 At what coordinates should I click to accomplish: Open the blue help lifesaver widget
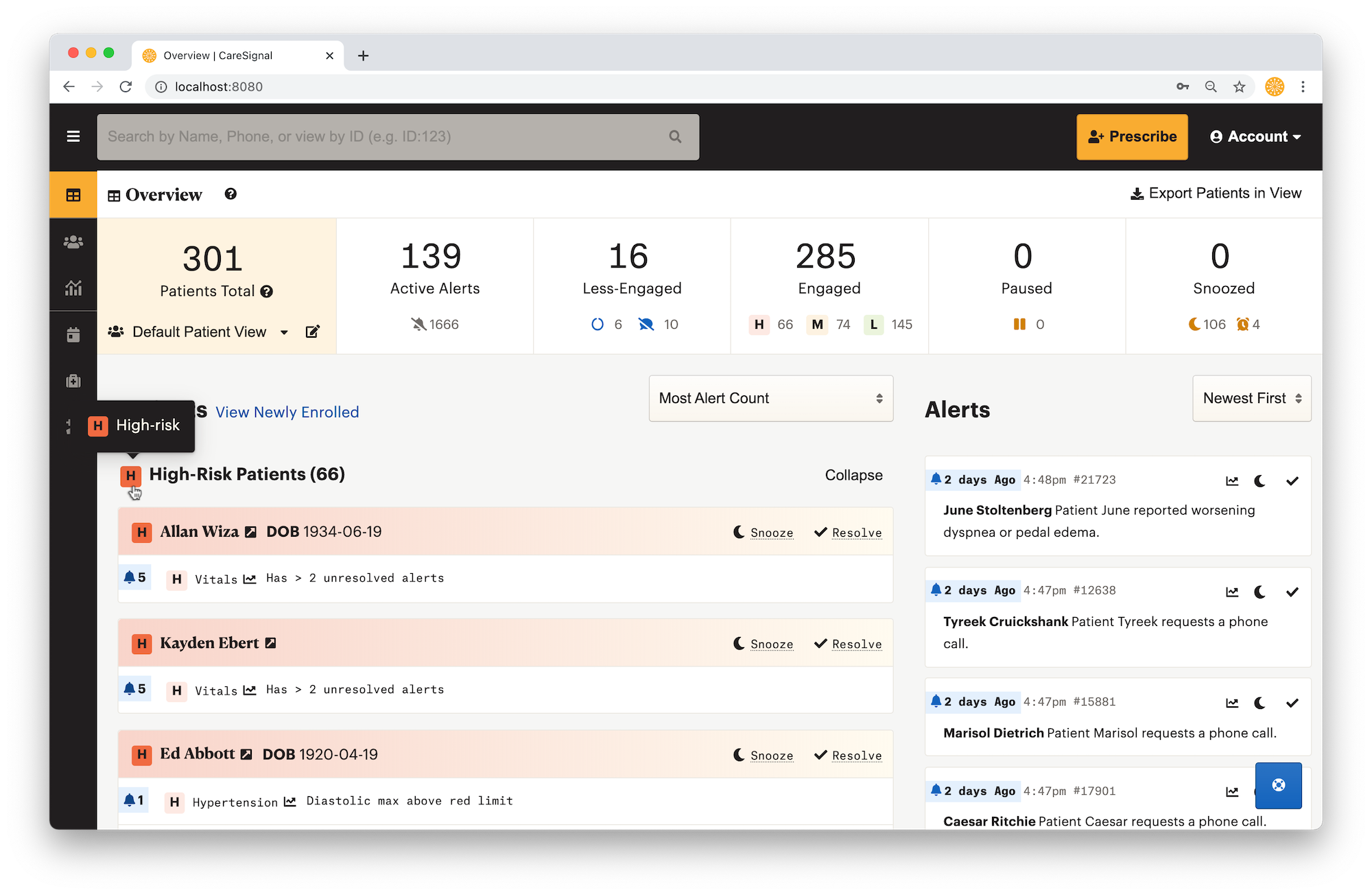point(1279,785)
